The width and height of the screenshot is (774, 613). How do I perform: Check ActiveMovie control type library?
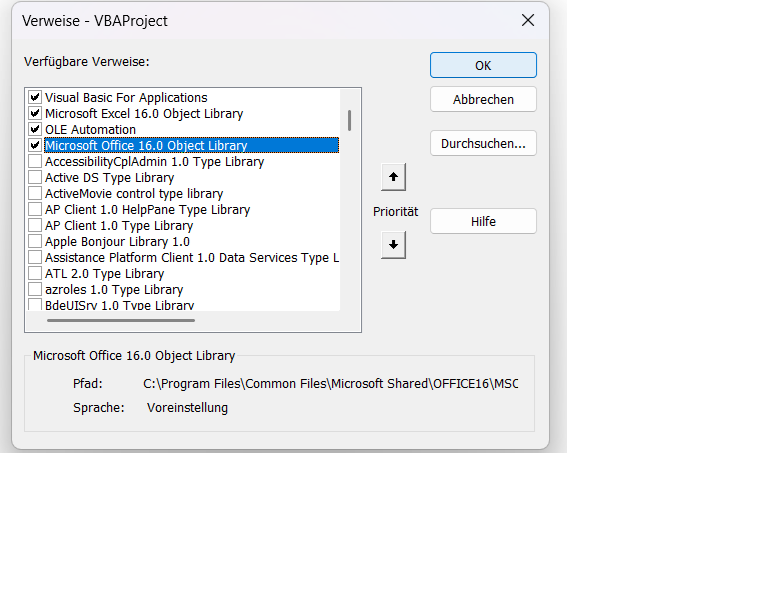coord(35,193)
